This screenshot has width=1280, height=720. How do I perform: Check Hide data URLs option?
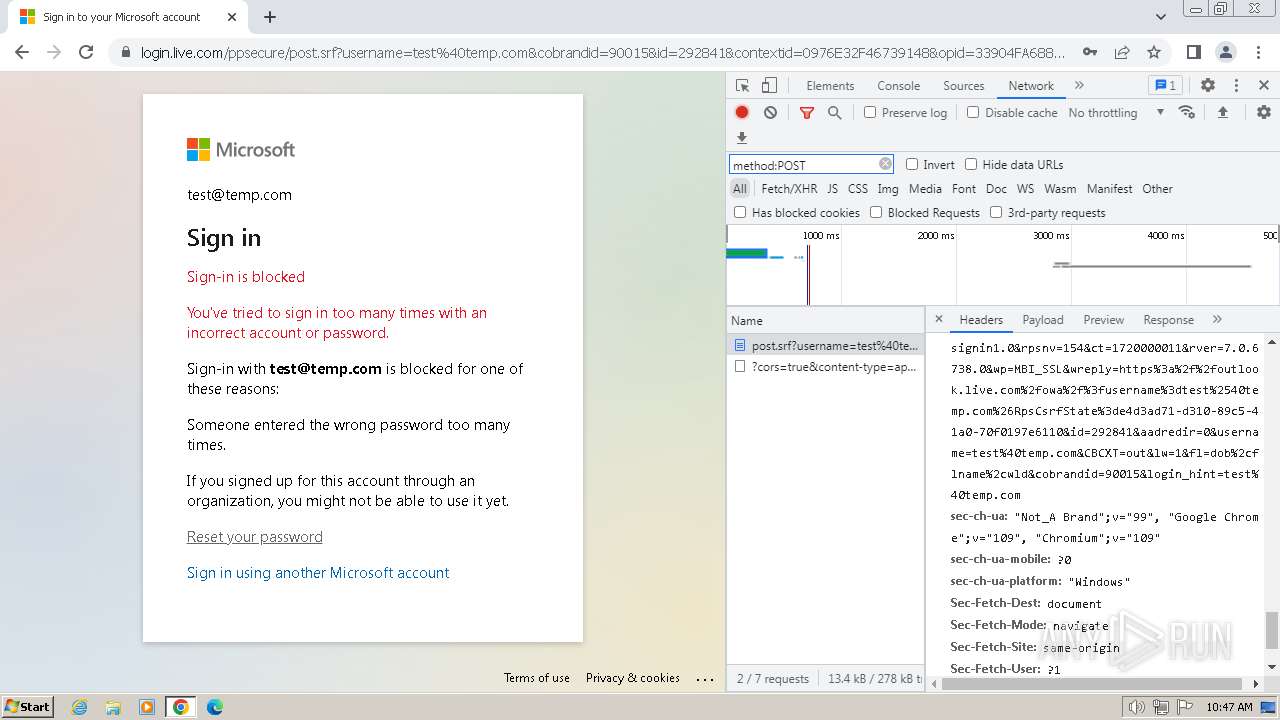click(x=971, y=164)
